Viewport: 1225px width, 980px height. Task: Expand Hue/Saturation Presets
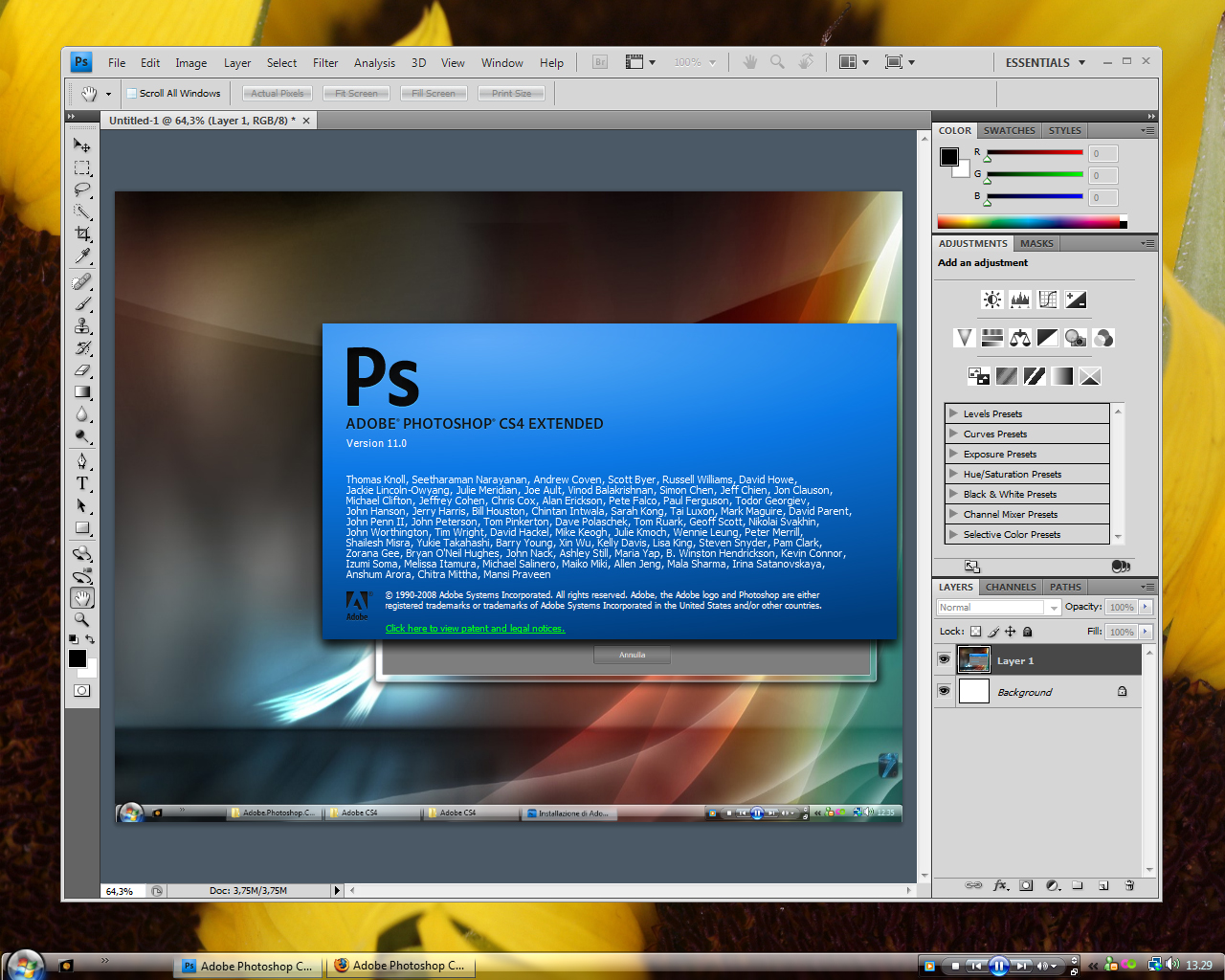point(953,474)
